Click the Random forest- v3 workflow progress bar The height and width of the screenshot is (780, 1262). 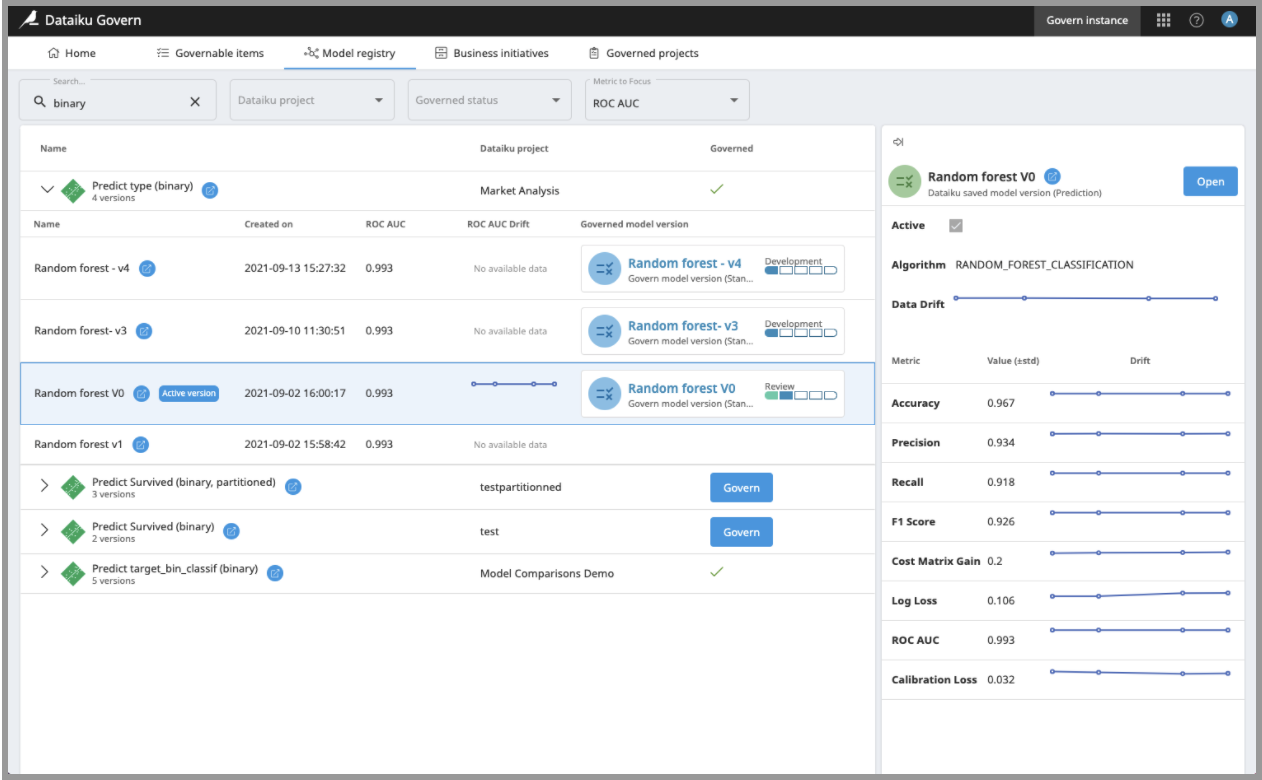(x=800, y=333)
